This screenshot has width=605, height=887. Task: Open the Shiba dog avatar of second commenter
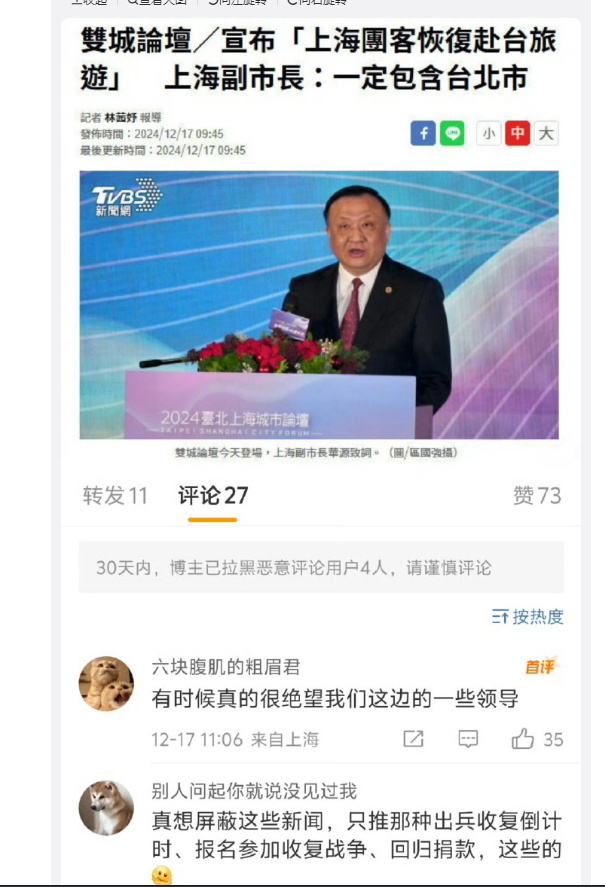tap(106, 808)
